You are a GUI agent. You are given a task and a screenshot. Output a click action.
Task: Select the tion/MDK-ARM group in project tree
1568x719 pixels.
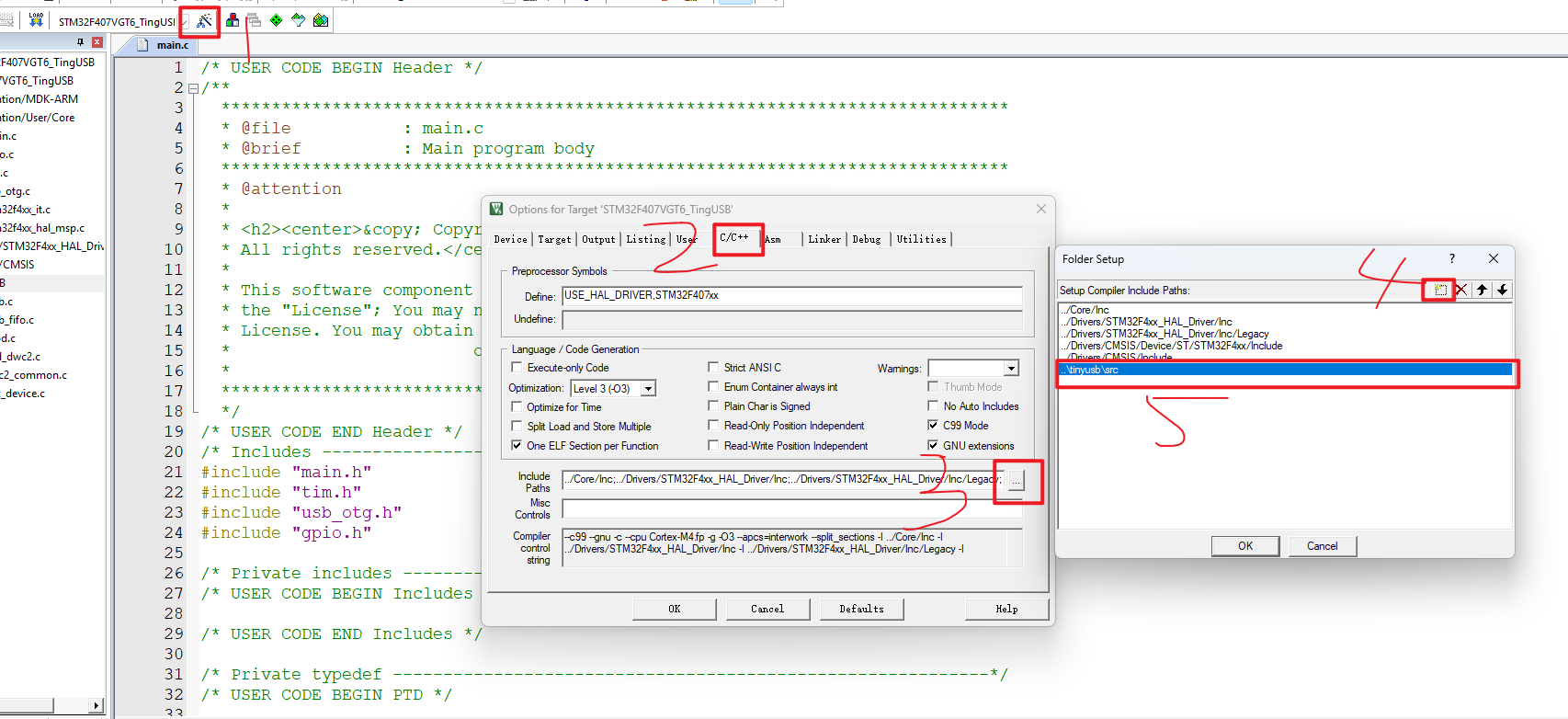(x=40, y=98)
